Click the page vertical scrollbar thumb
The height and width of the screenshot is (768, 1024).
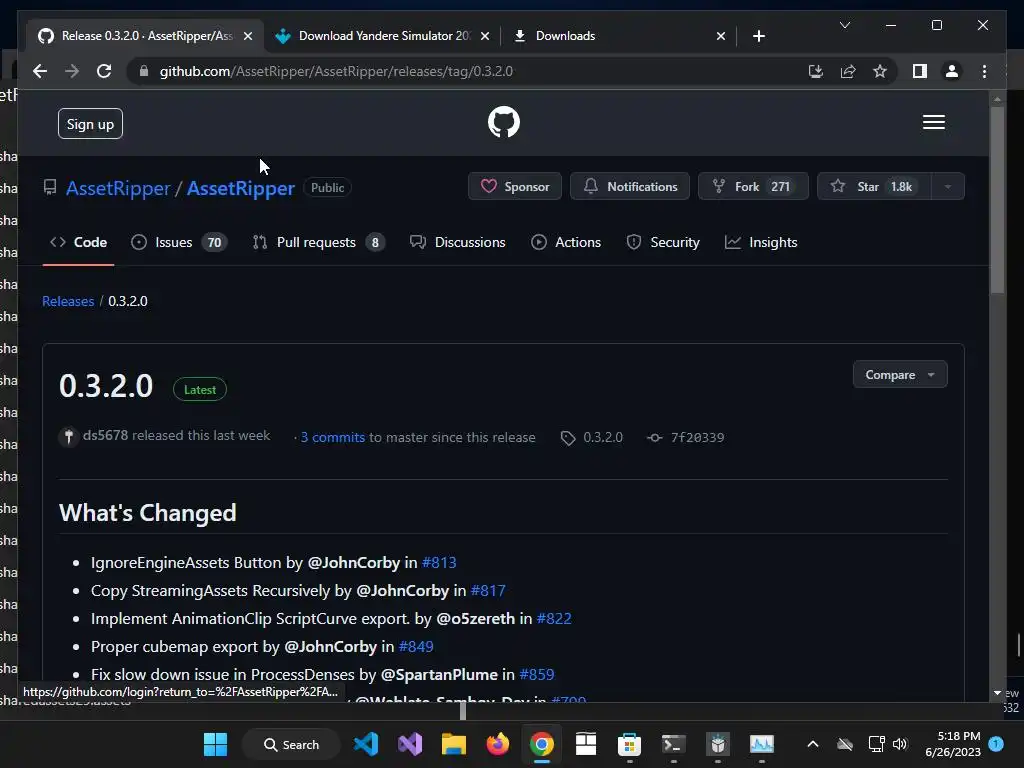click(x=997, y=199)
